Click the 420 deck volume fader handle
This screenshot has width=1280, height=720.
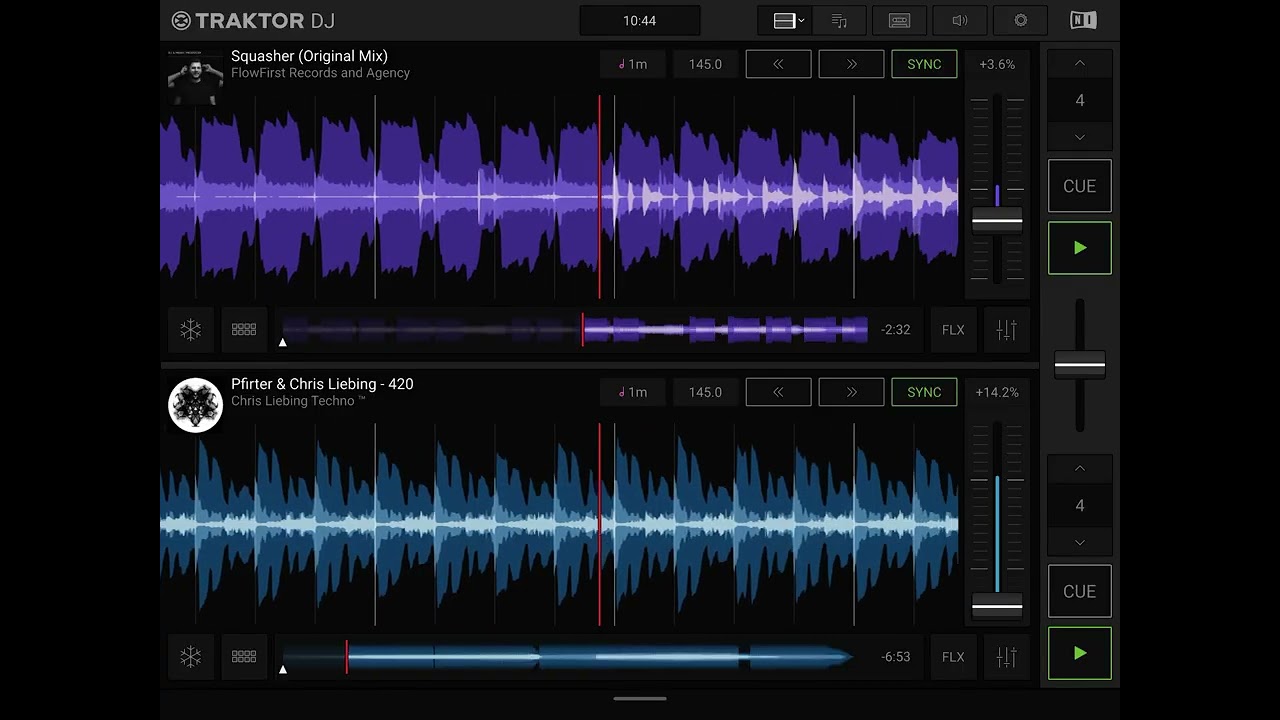[997, 605]
